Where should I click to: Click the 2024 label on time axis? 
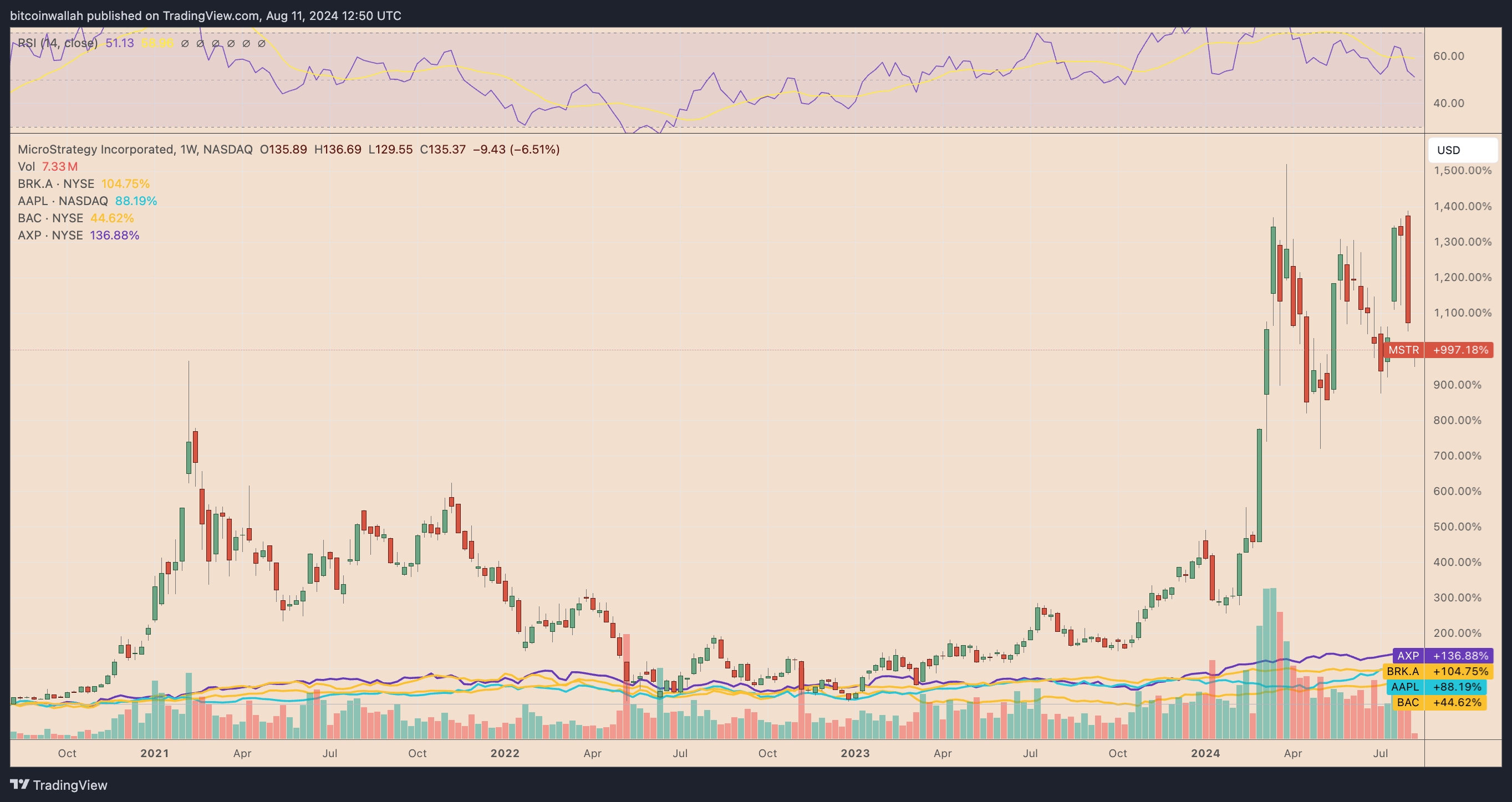pos(1205,753)
